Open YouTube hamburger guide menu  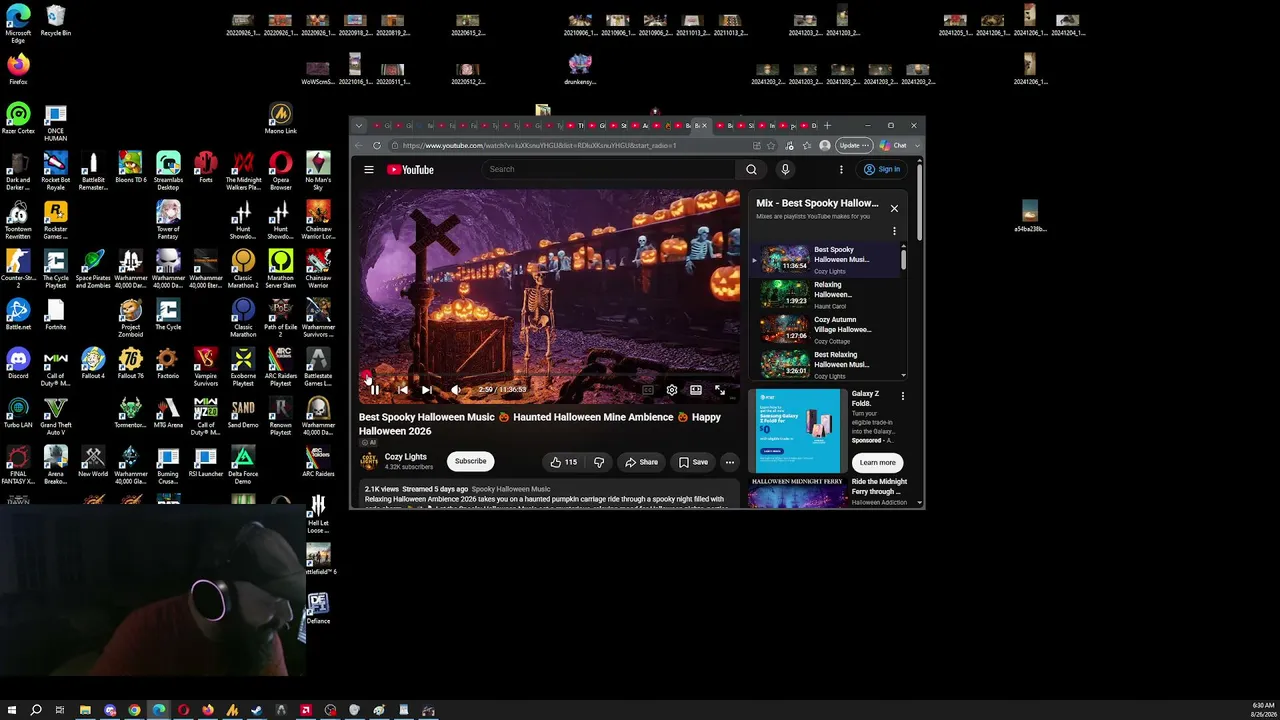(369, 170)
